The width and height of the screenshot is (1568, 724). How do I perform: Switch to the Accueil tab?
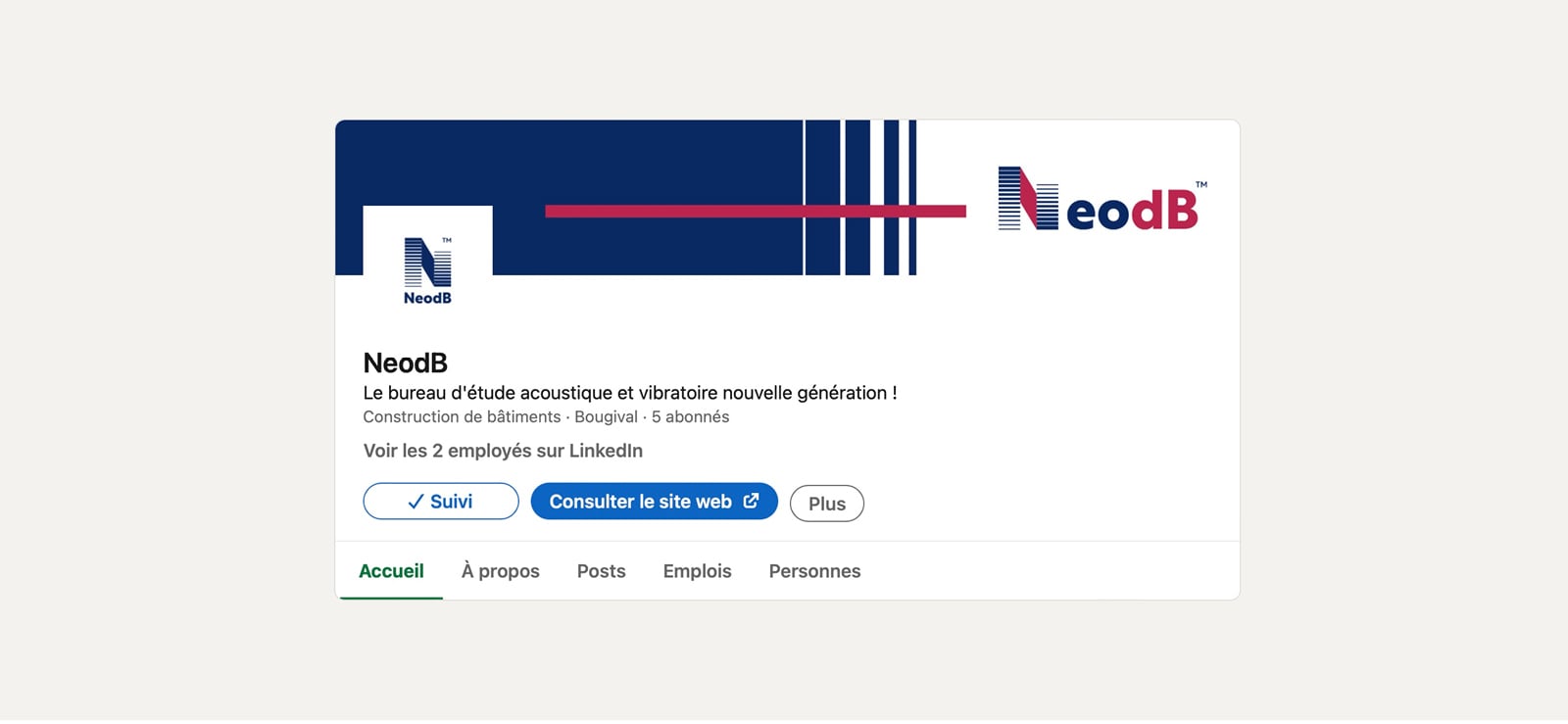pyautogui.click(x=391, y=570)
